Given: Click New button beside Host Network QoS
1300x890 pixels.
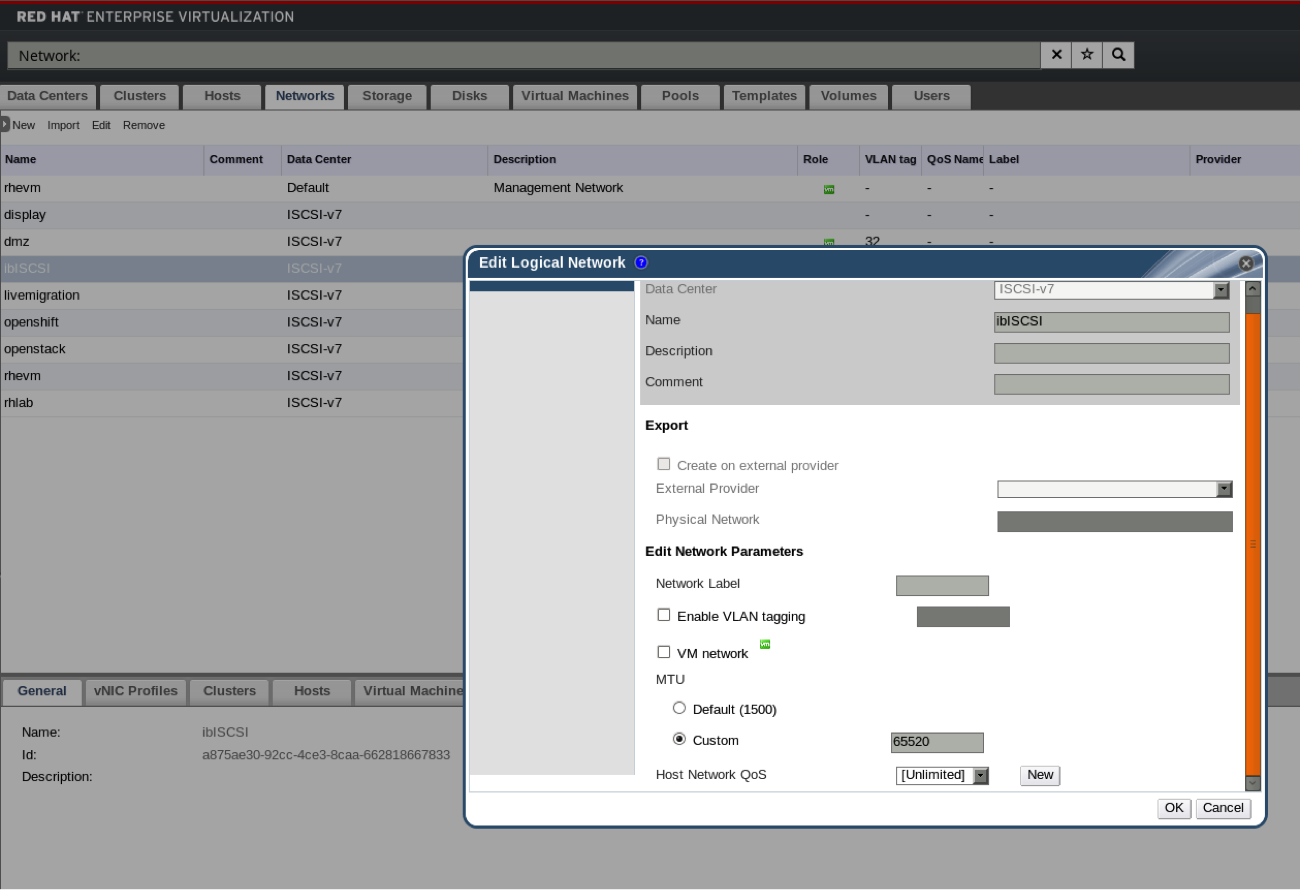Looking at the screenshot, I should [1040, 775].
